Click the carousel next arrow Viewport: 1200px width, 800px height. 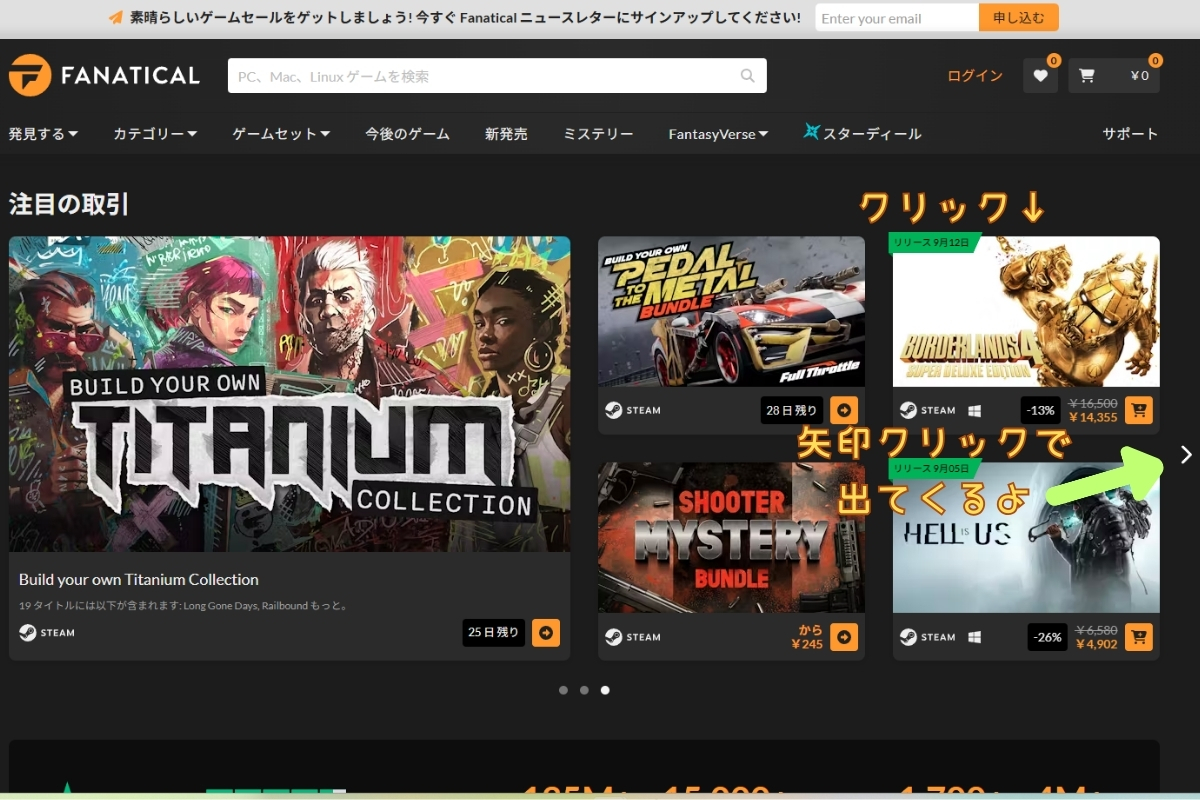pyautogui.click(x=1186, y=455)
